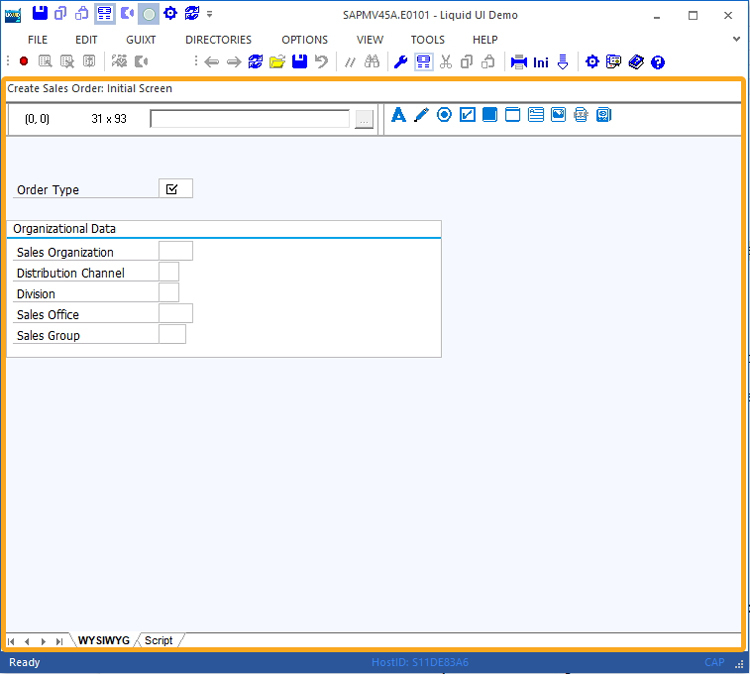Screen dimensions: 750x674
Task: Collapse the ribbon using the chevron arrow
Action: pyautogui.click(x=737, y=39)
